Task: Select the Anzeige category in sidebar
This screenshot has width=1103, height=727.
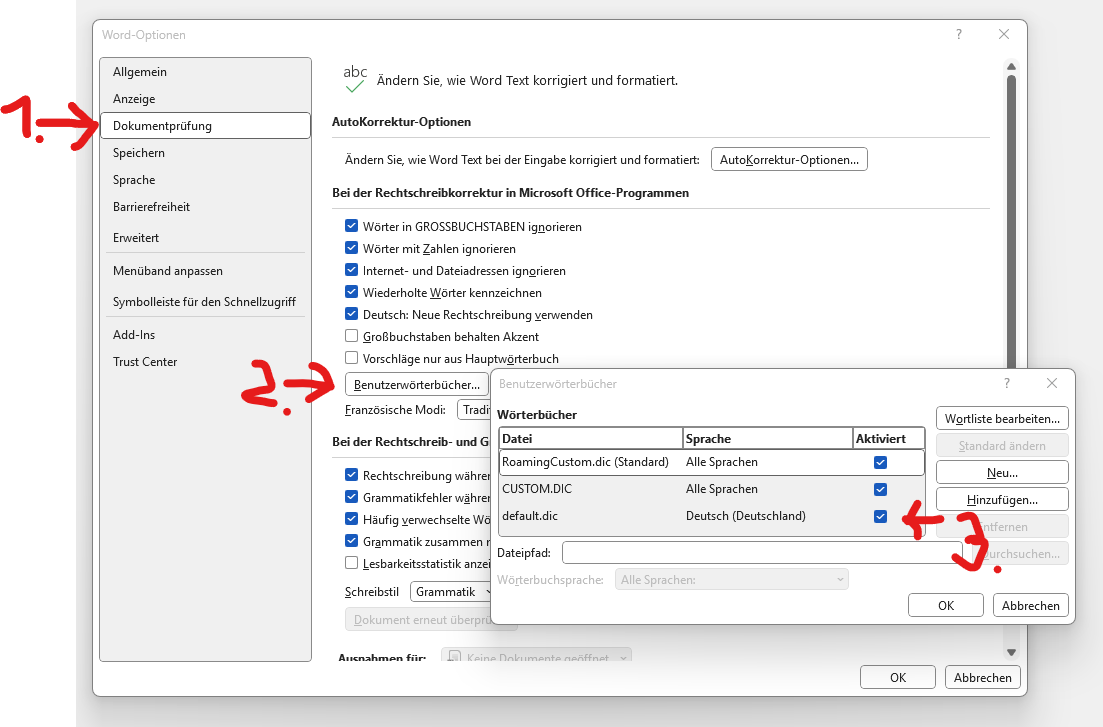Action: point(205,99)
